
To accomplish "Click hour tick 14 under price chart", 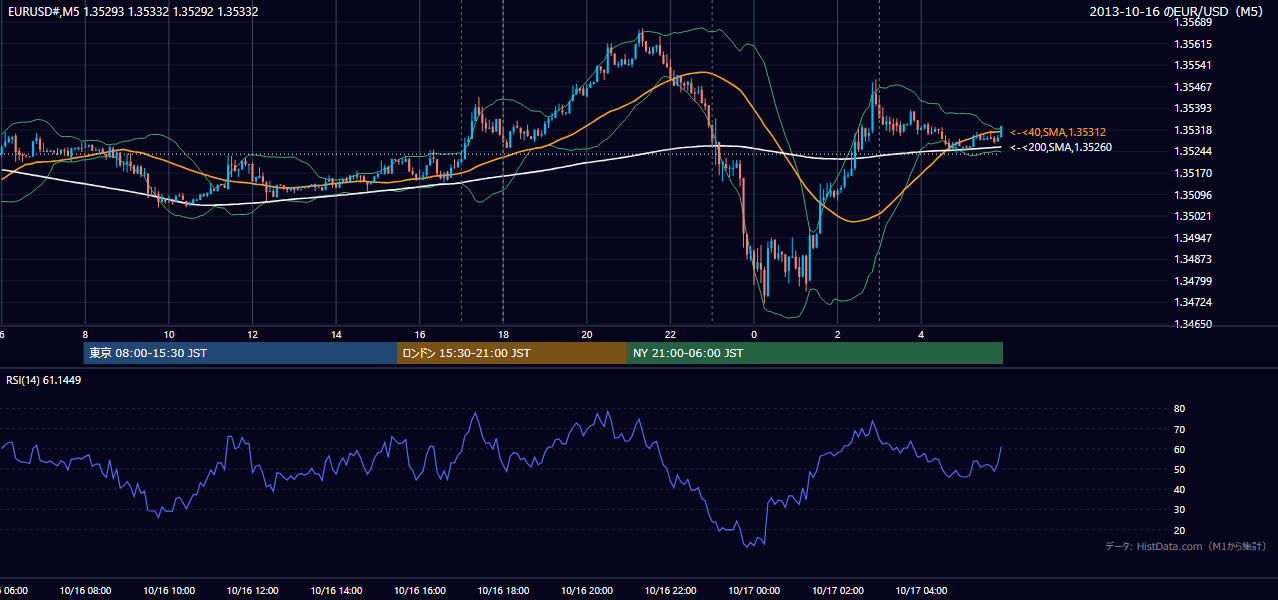I will click(x=336, y=334).
